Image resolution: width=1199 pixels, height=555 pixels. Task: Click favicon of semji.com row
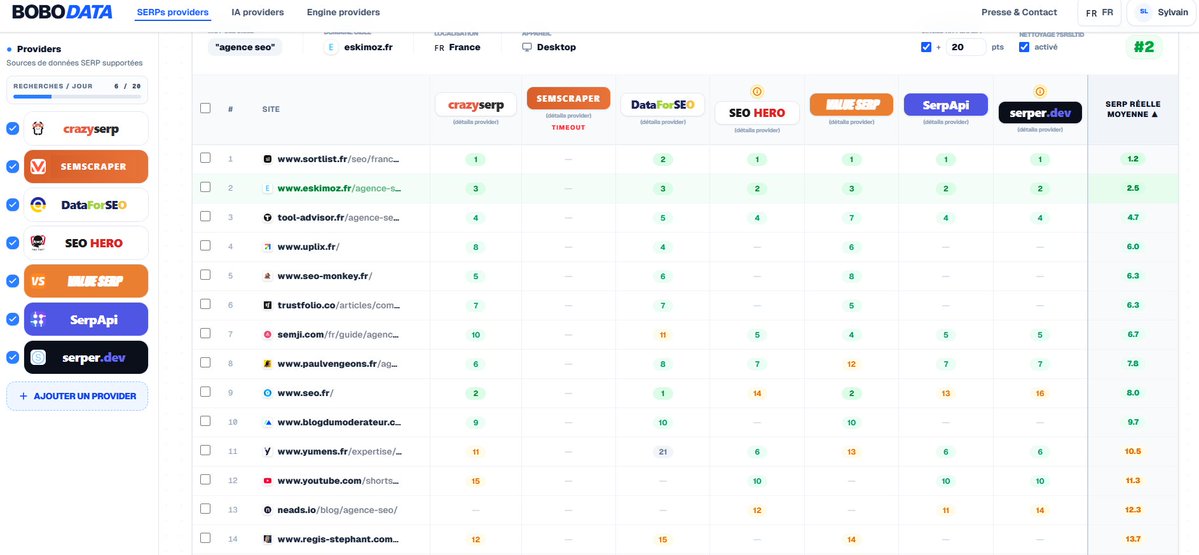point(268,334)
